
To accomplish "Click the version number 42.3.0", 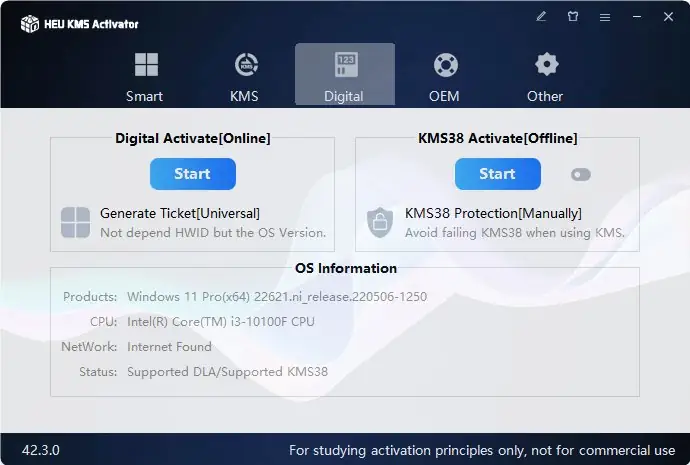I will [41, 450].
